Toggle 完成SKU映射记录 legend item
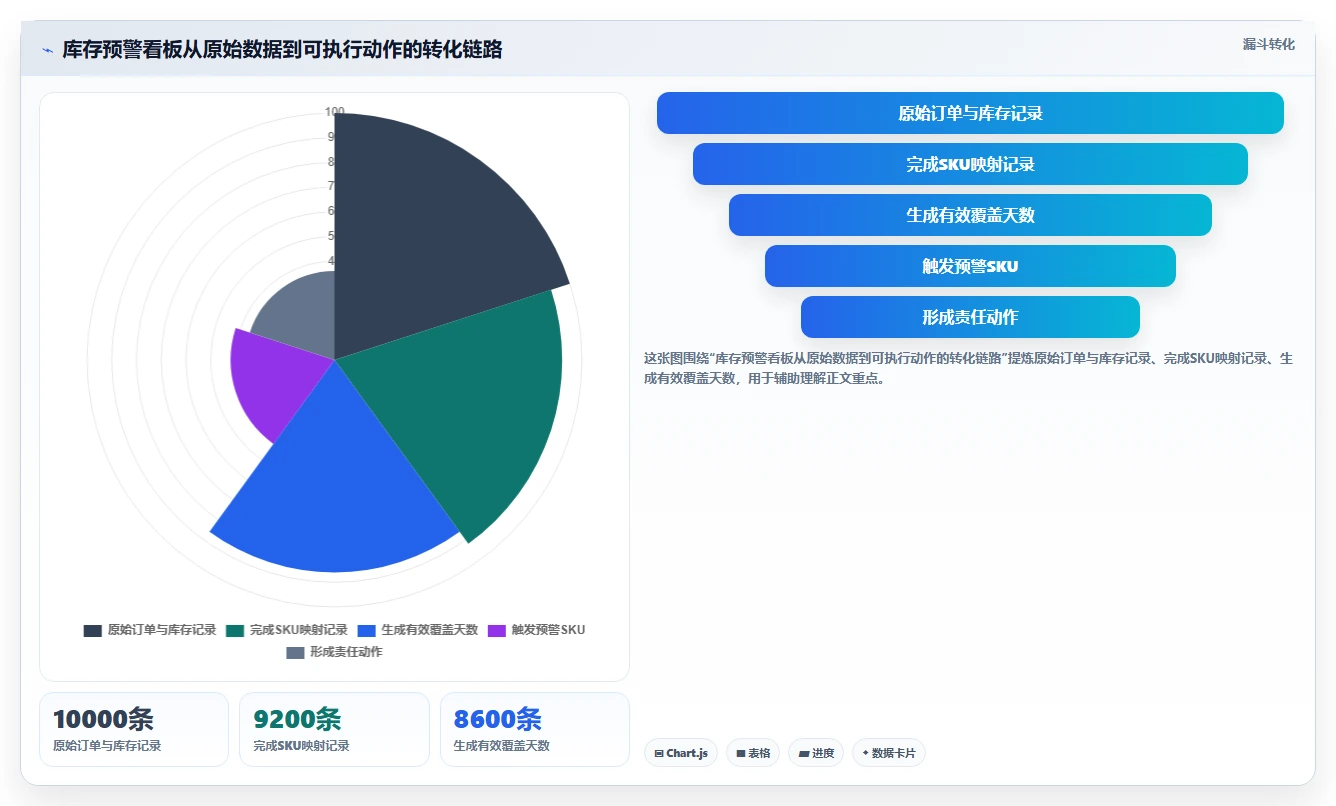The image size is (1336, 806). pos(287,630)
